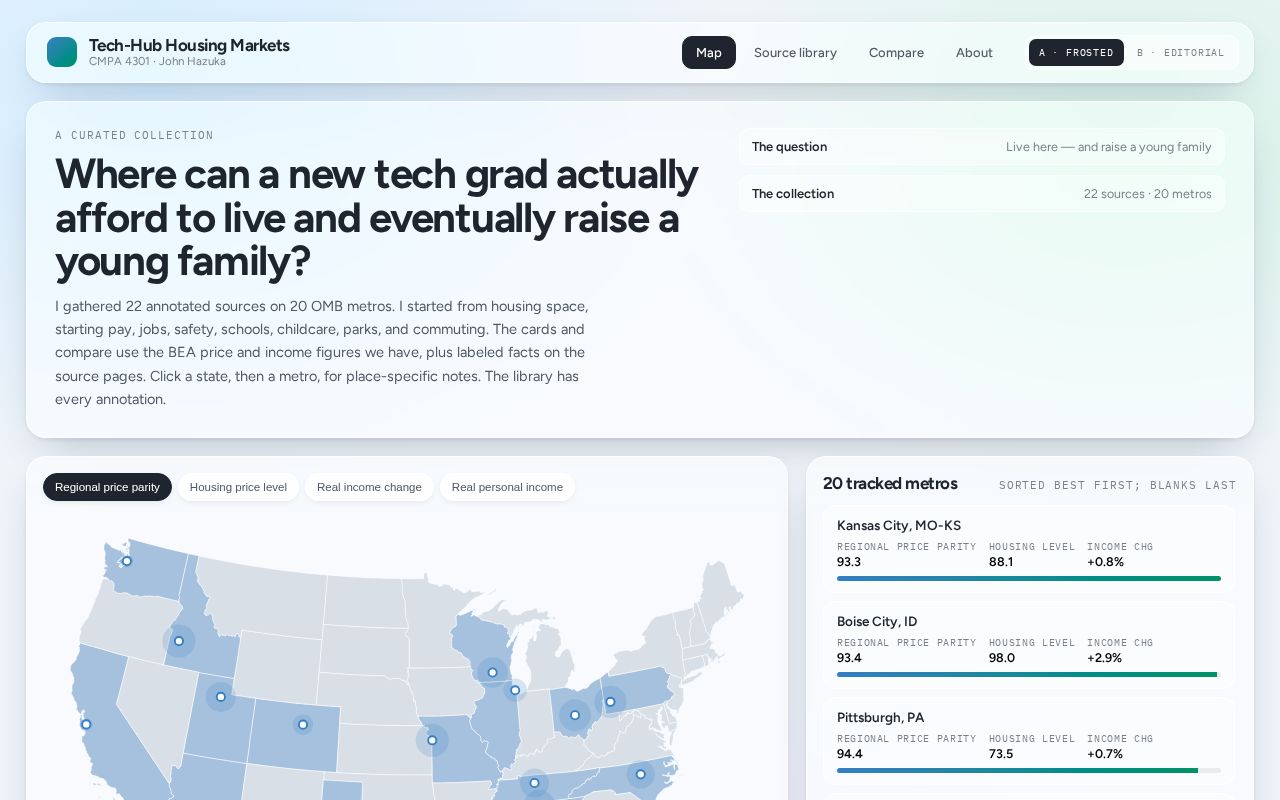Click the teal Tech-Hub Housing Markets logo
This screenshot has height=800, width=1280.
click(62, 52)
